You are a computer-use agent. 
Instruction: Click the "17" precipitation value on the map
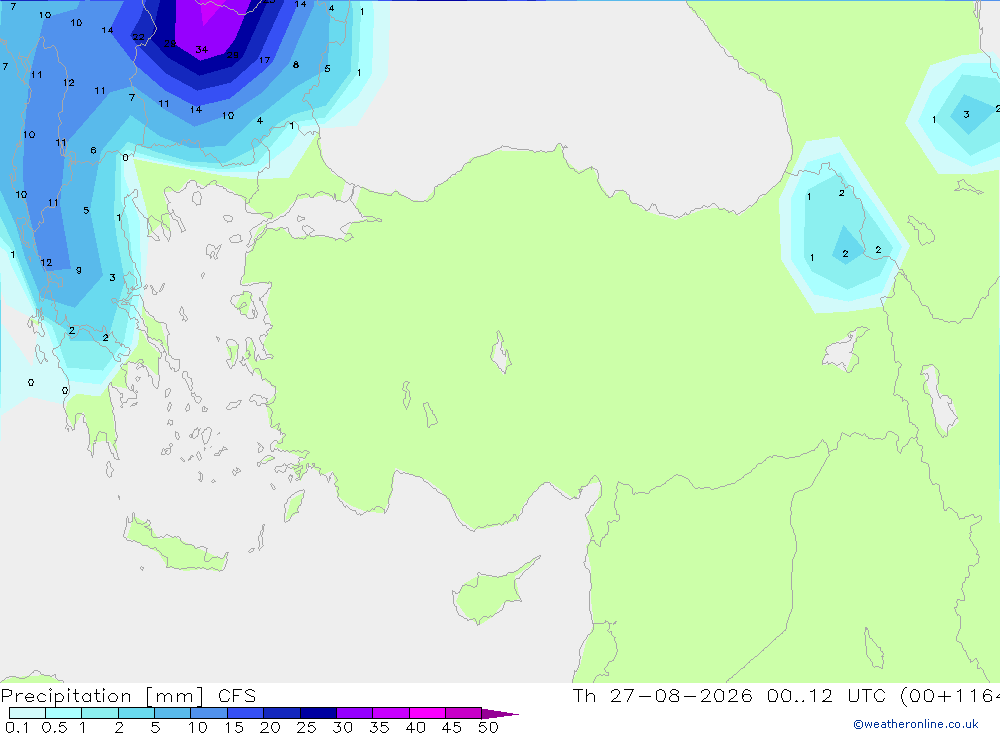[265, 60]
